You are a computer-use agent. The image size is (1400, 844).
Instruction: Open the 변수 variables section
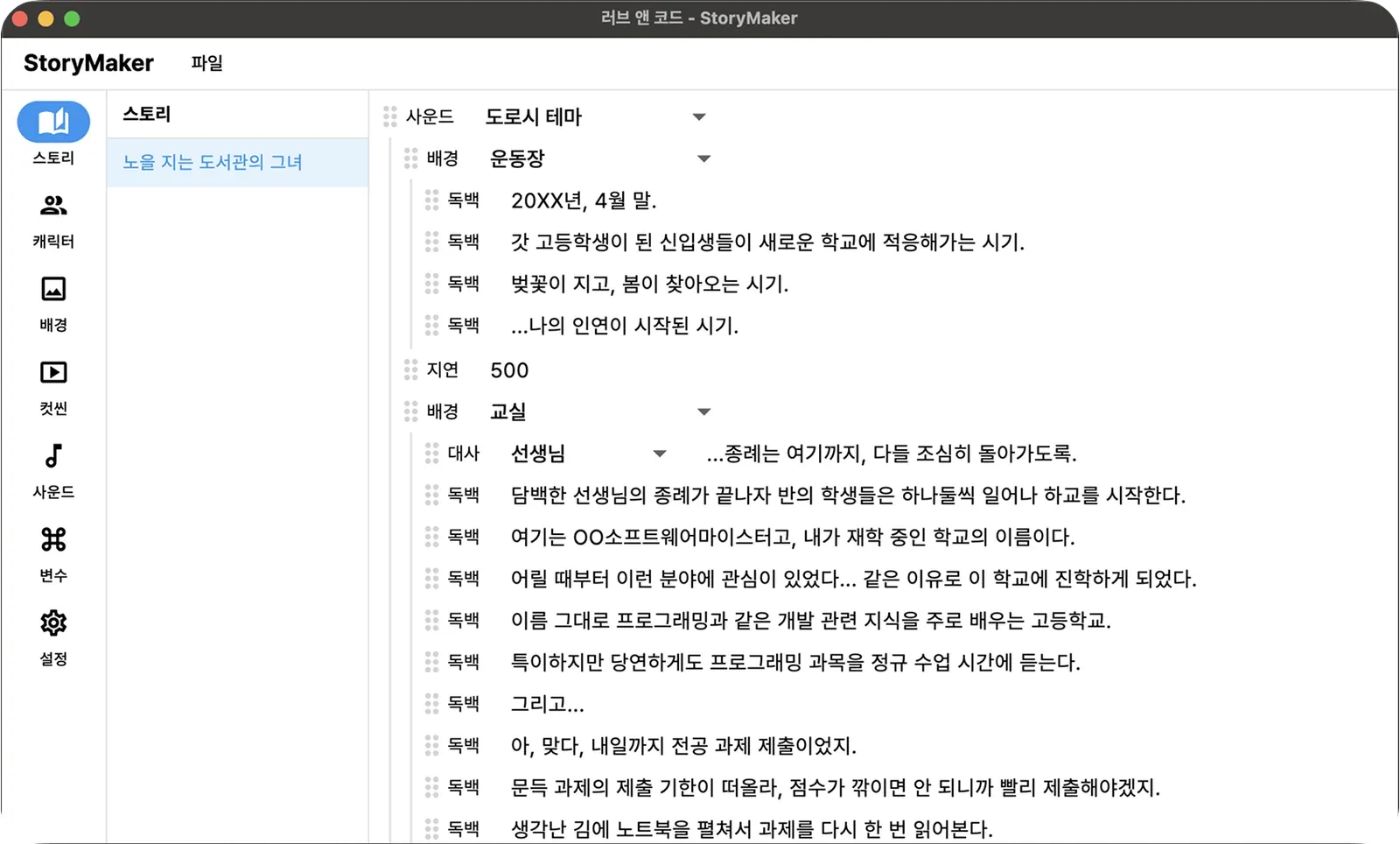pos(53,555)
